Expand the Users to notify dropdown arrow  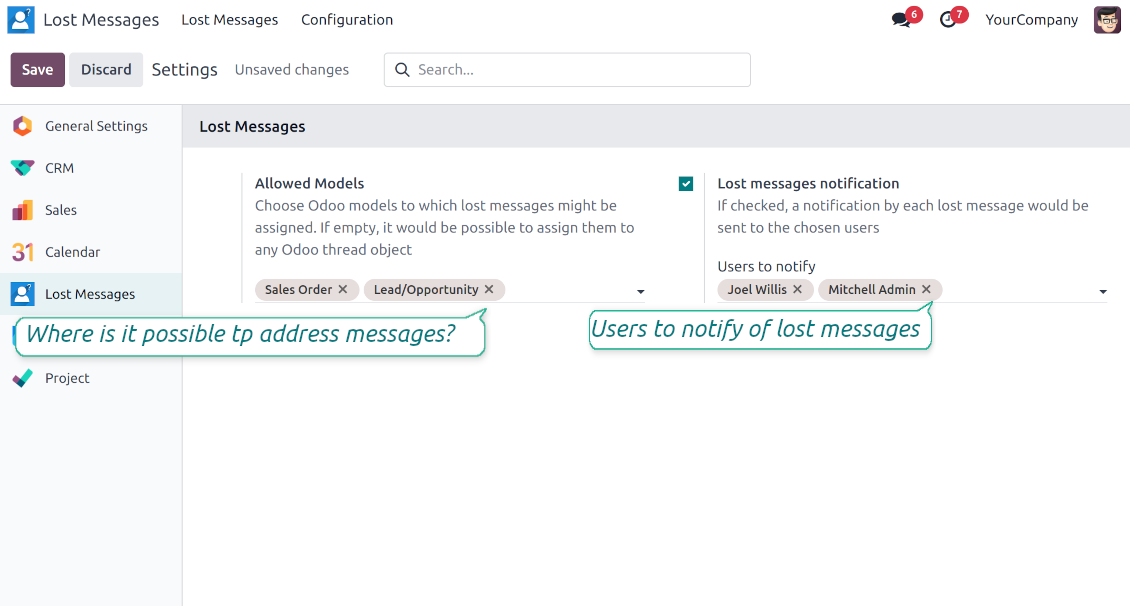(1103, 292)
